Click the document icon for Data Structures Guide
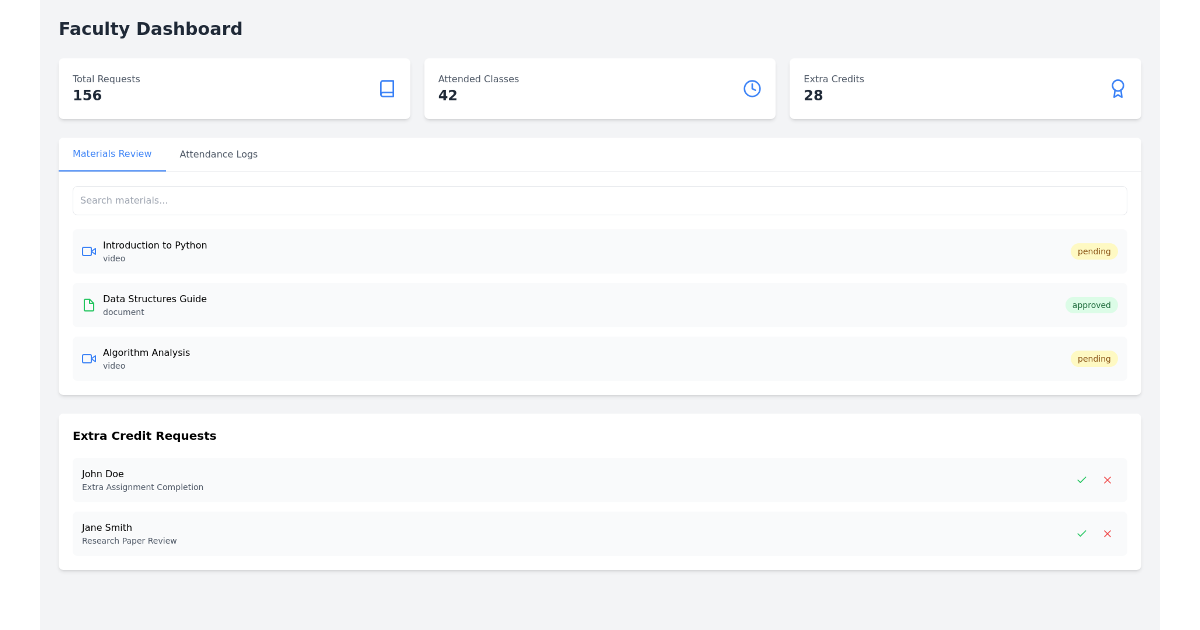This screenshot has height=630, width=1200. [x=88, y=304]
